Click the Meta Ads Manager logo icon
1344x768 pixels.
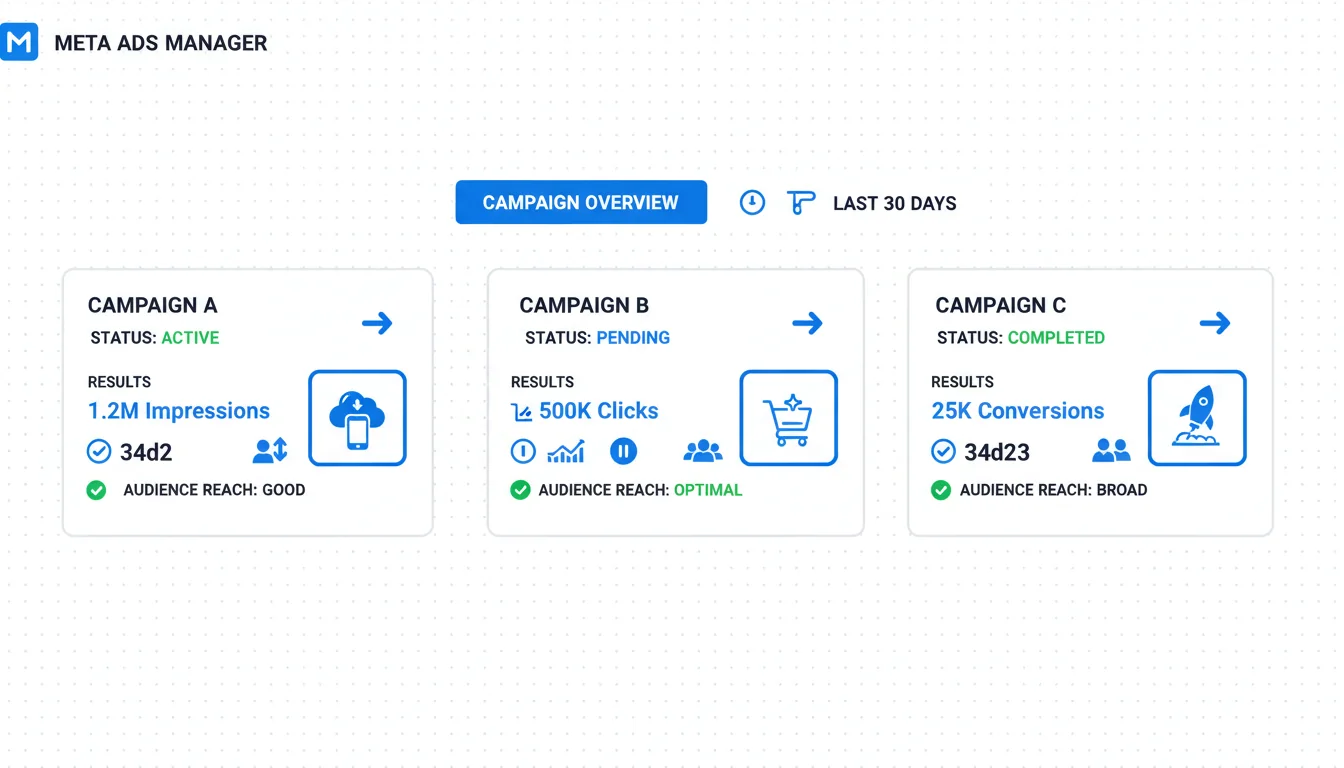pyautogui.click(x=19, y=42)
